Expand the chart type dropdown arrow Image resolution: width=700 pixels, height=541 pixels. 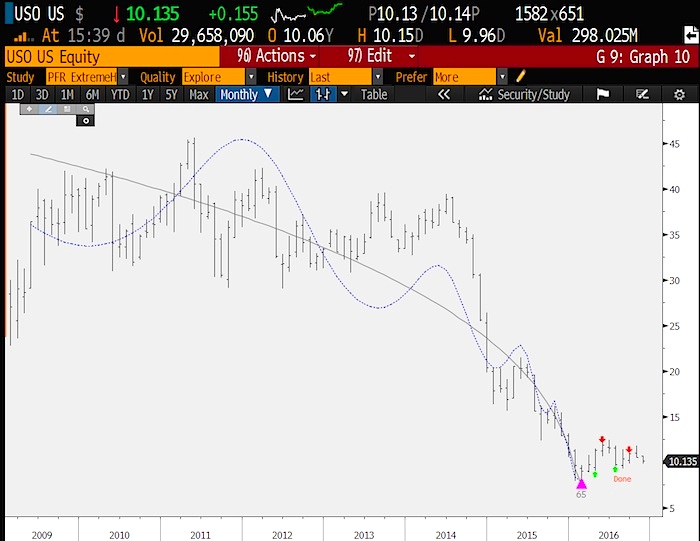click(344, 94)
